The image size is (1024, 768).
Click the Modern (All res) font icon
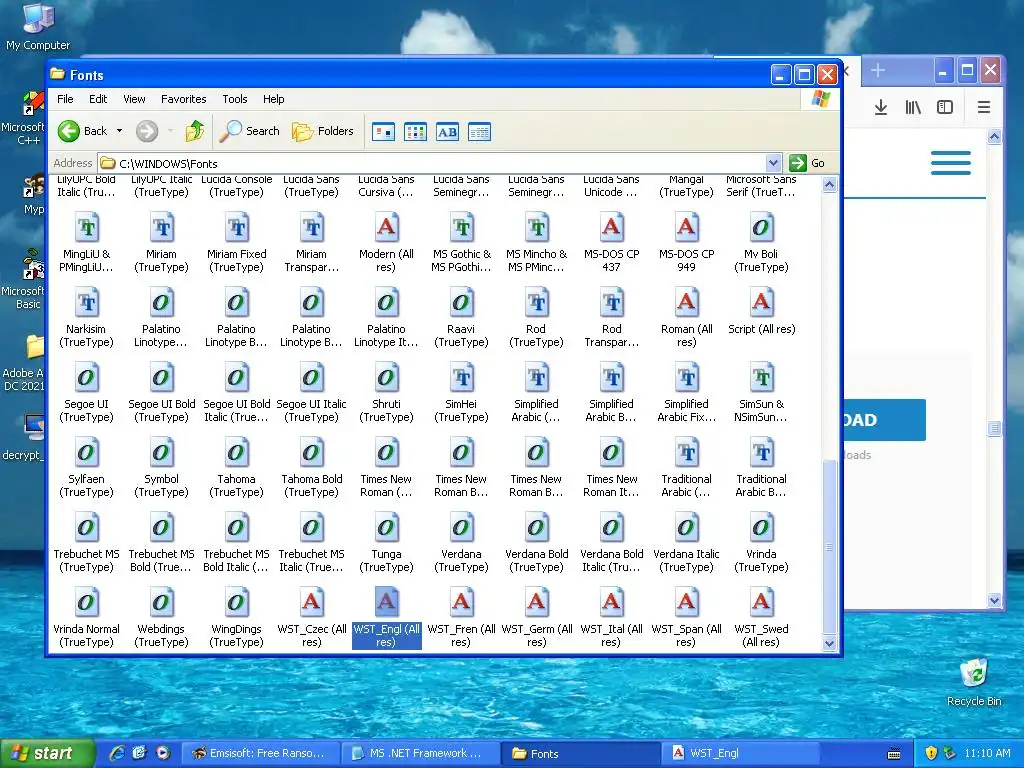[386, 227]
